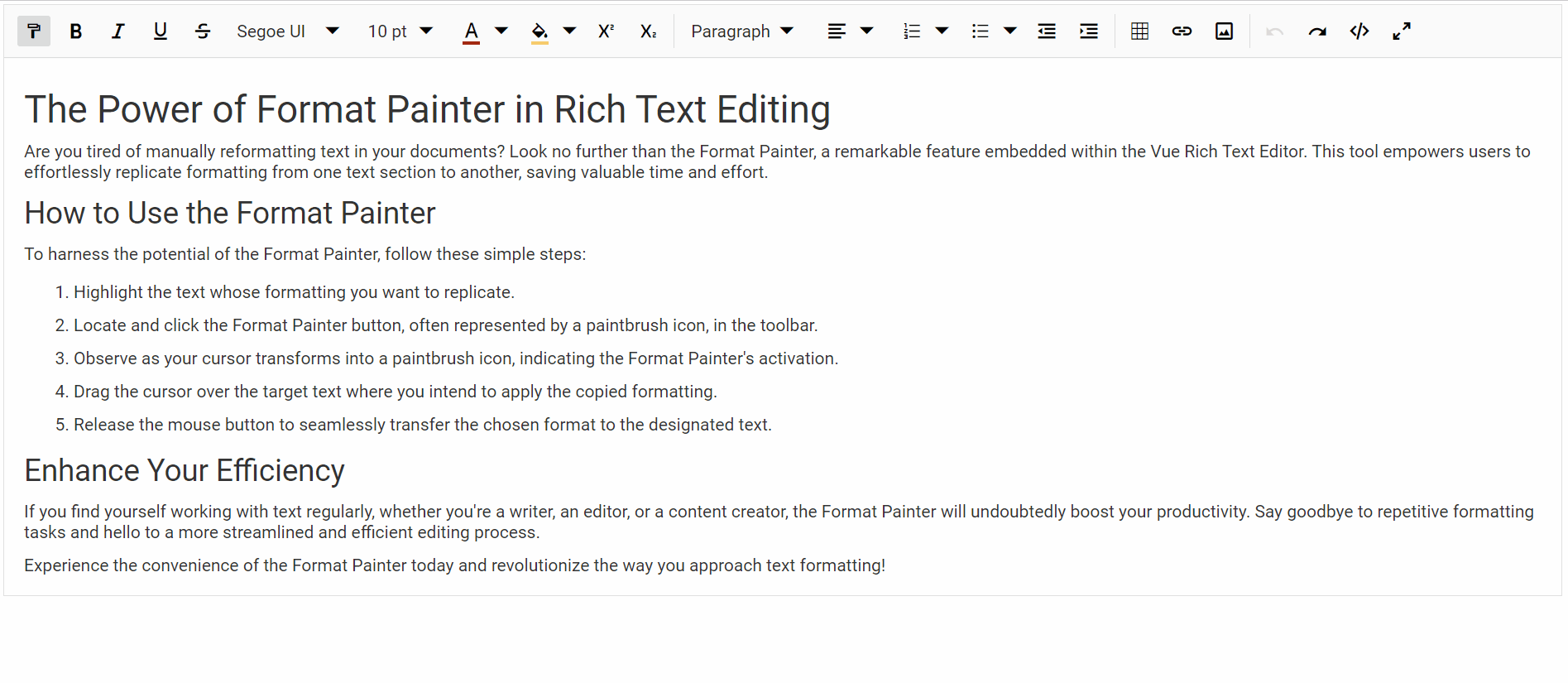
Task: Insert a hyperlink
Action: (x=1182, y=31)
